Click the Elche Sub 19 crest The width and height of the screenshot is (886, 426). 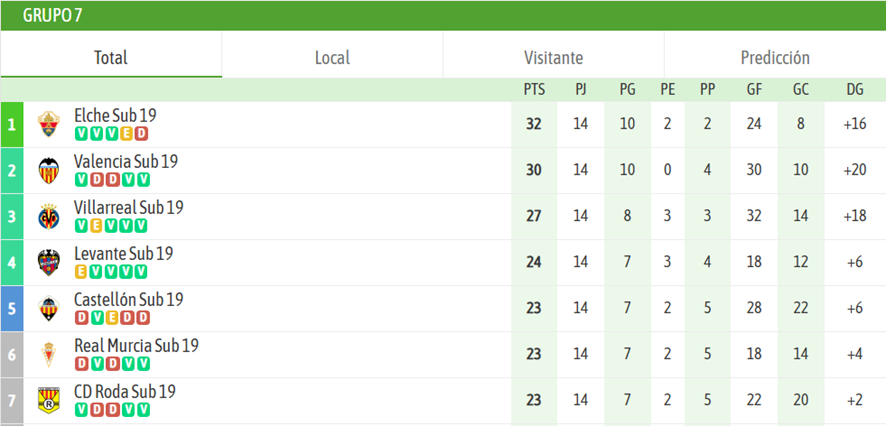click(49, 124)
